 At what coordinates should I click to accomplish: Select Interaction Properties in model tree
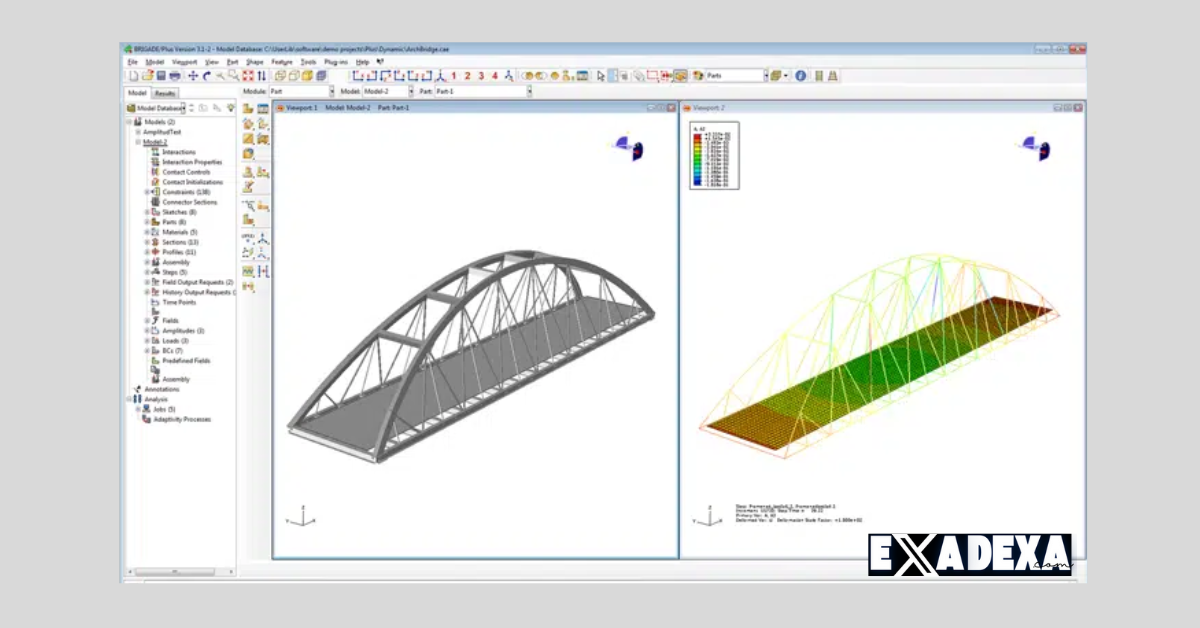pos(191,162)
